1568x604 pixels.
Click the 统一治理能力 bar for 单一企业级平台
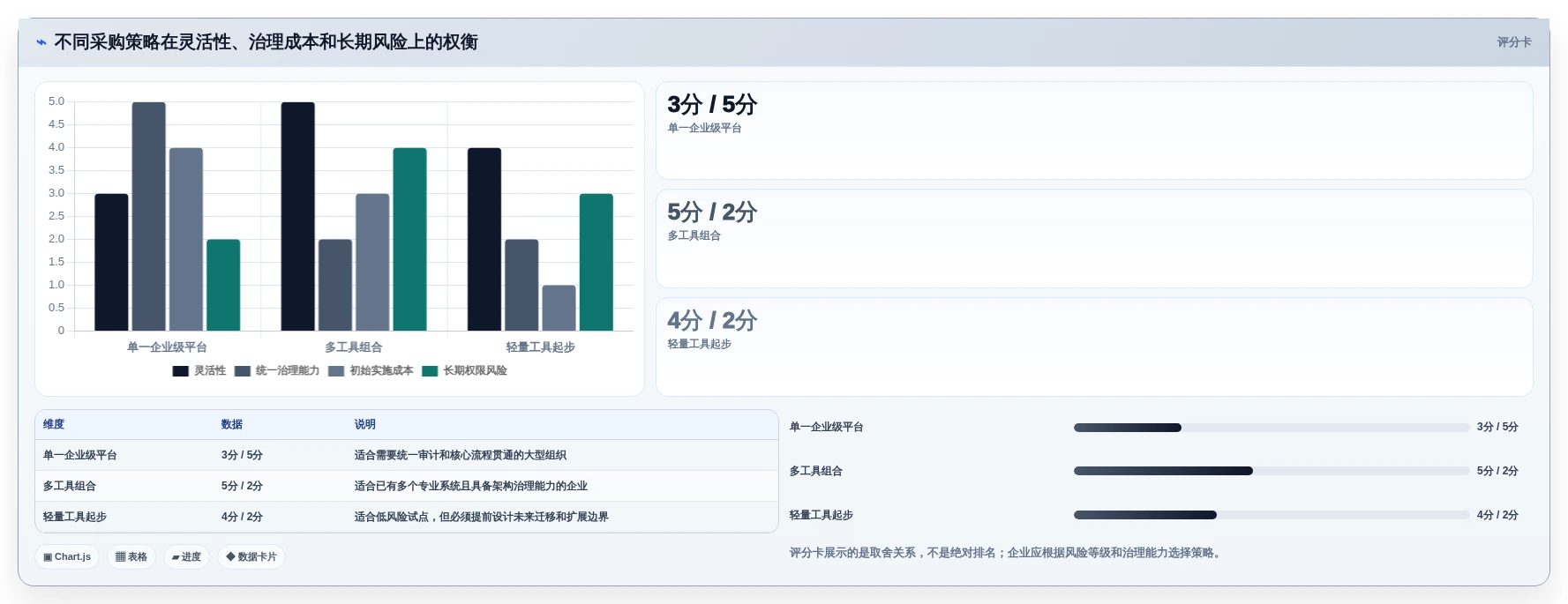149,217
